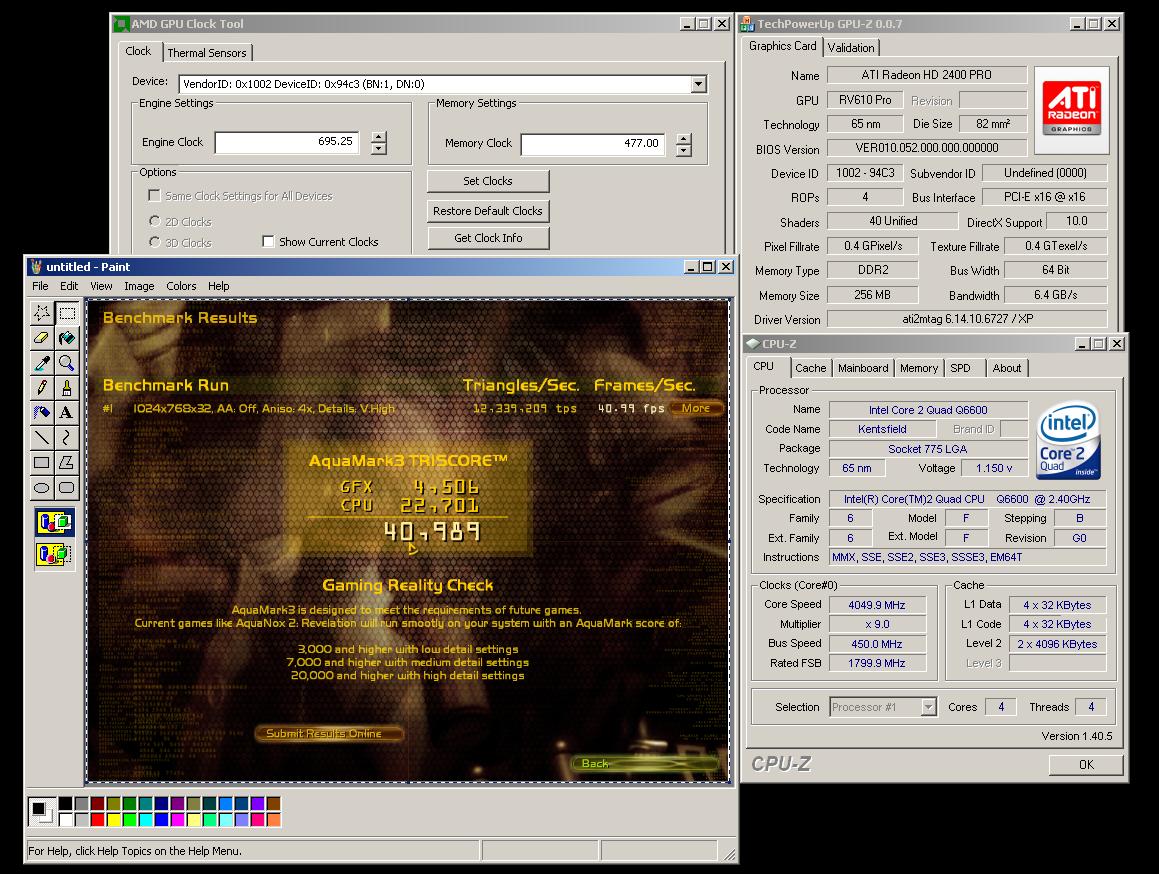Open the File menu in Paint

(40, 286)
